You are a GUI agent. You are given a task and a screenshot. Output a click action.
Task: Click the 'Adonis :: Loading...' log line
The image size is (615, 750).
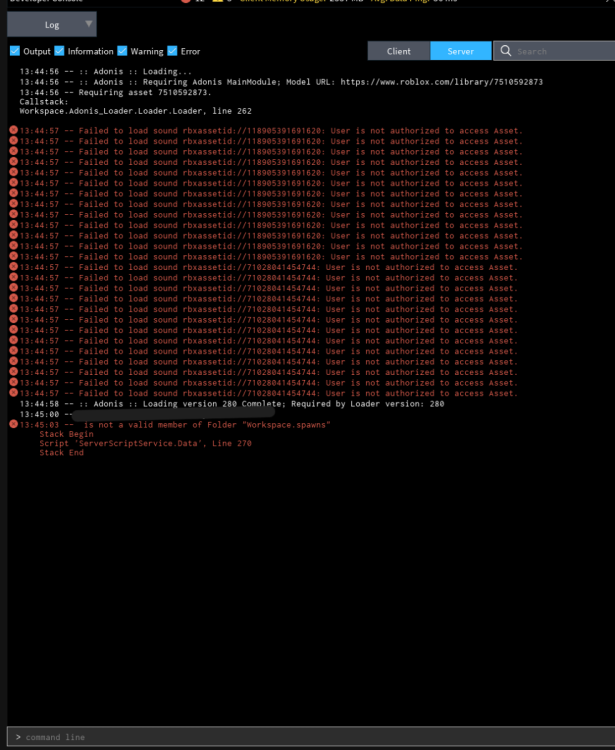coord(106,71)
